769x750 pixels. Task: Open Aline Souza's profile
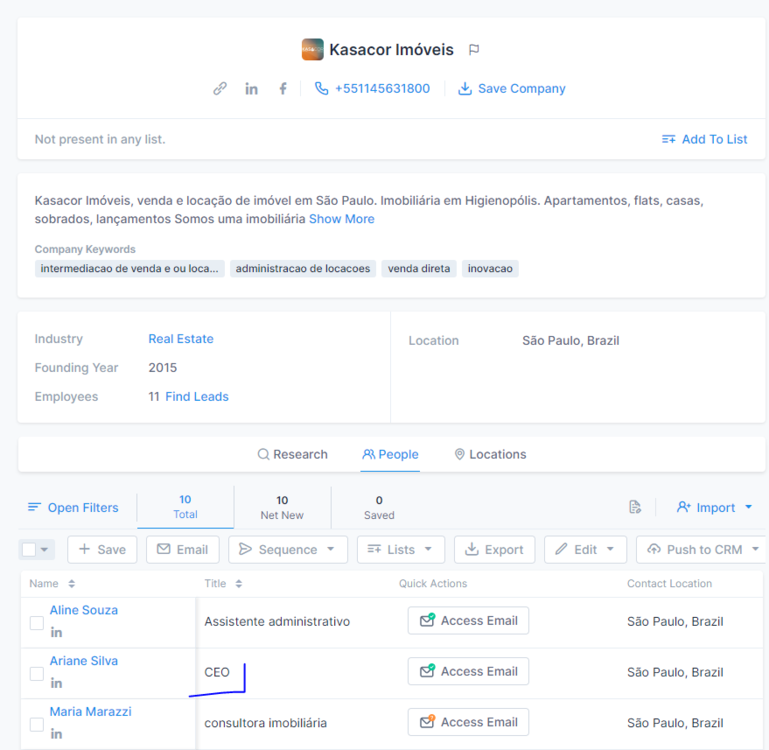(84, 610)
